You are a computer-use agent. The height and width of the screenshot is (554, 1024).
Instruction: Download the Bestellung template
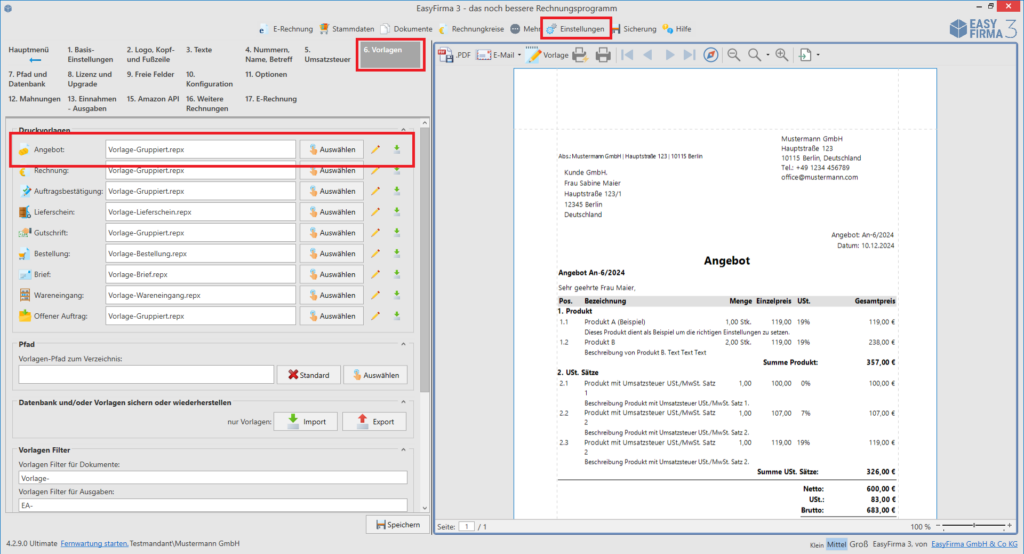396,253
